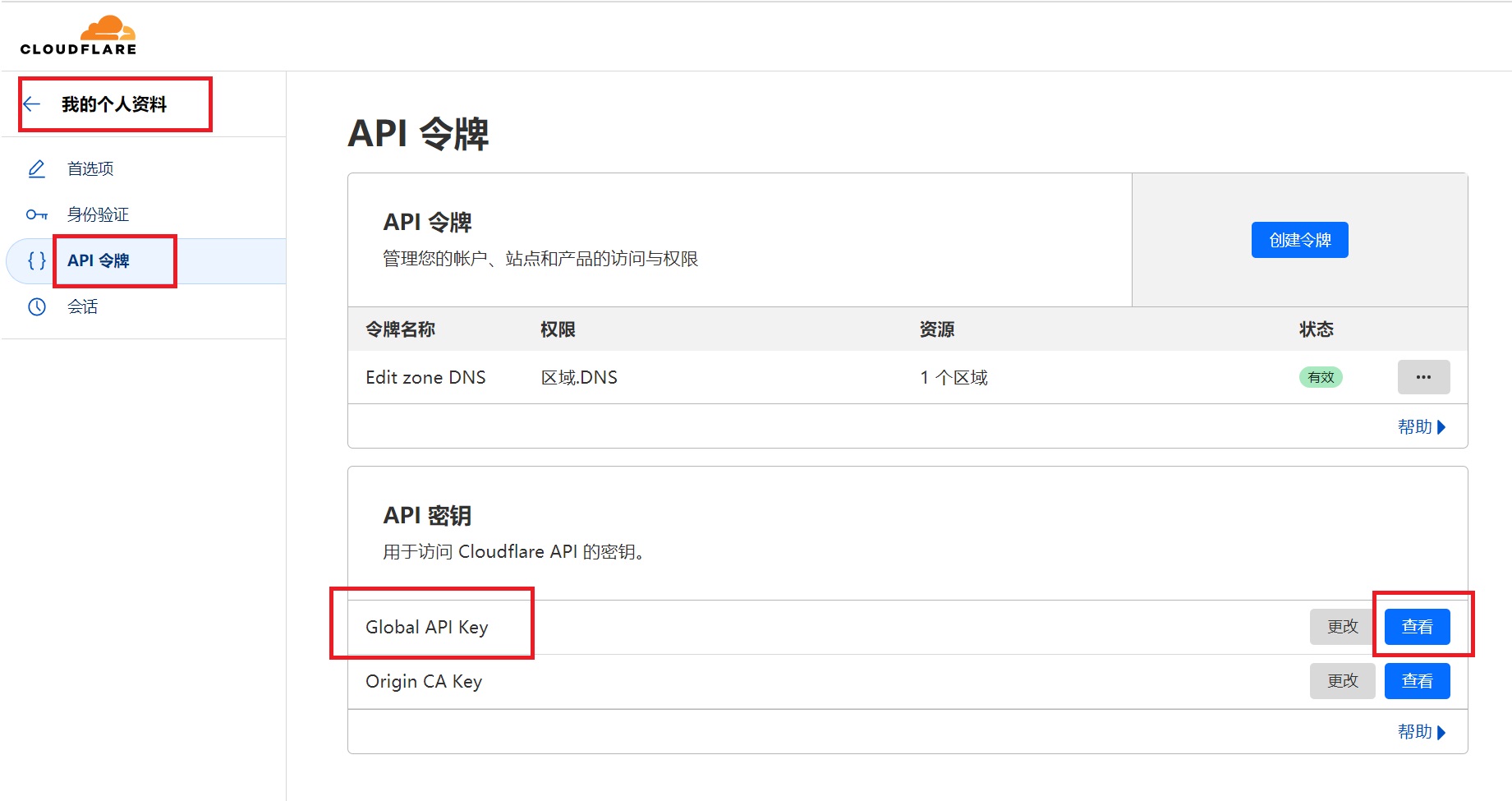Click 查看 for Global API Key
The height and width of the screenshot is (801, 1512).
click(x=1417, y=627)
